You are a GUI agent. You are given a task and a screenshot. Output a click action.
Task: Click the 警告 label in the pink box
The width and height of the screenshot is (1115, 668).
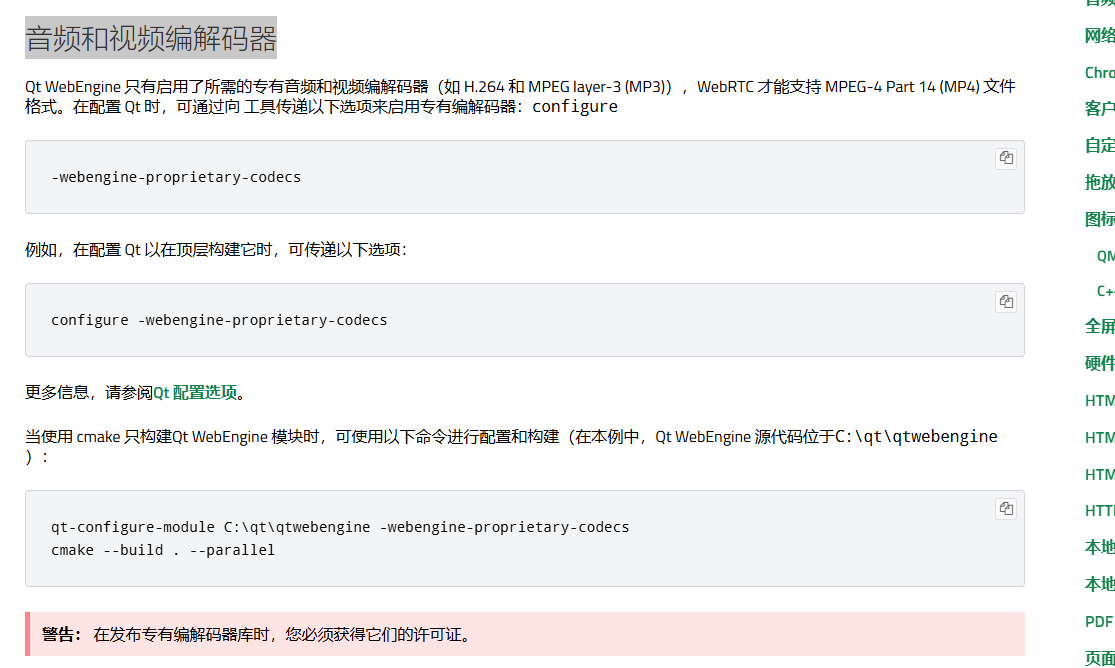(x=61, y=635)
